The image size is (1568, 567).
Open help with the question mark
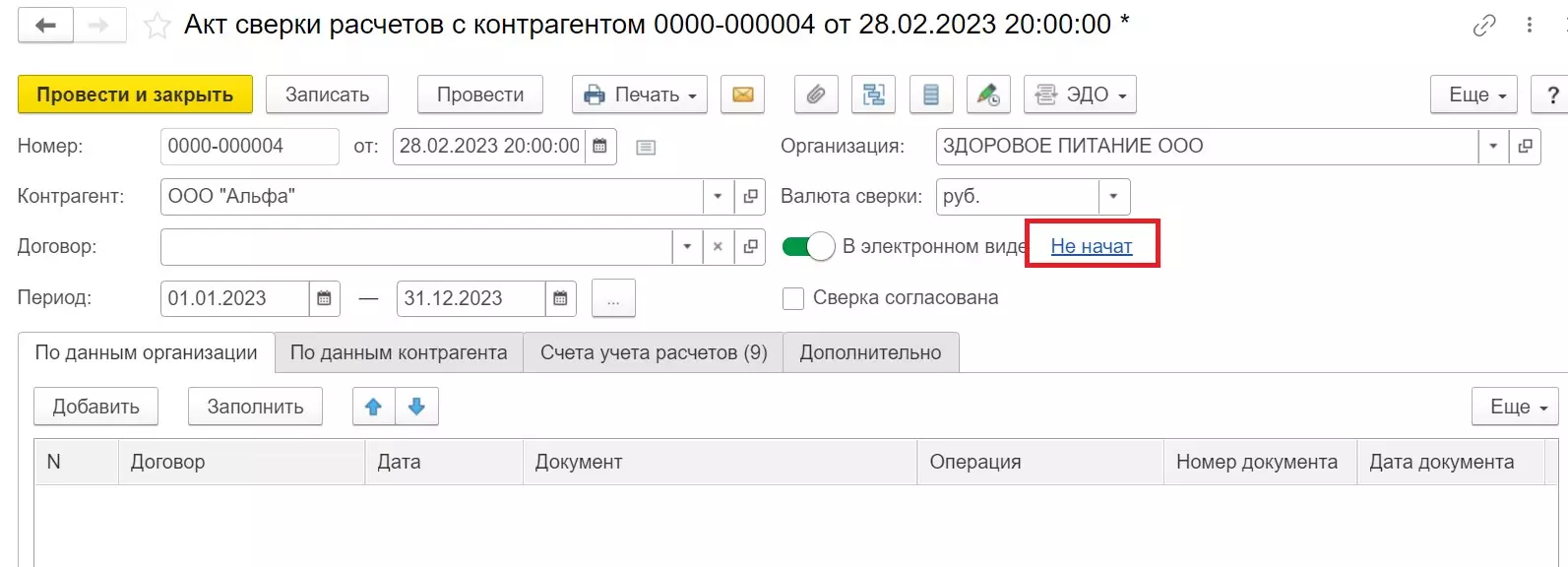pyautogui.click(x=1551, y=94)
